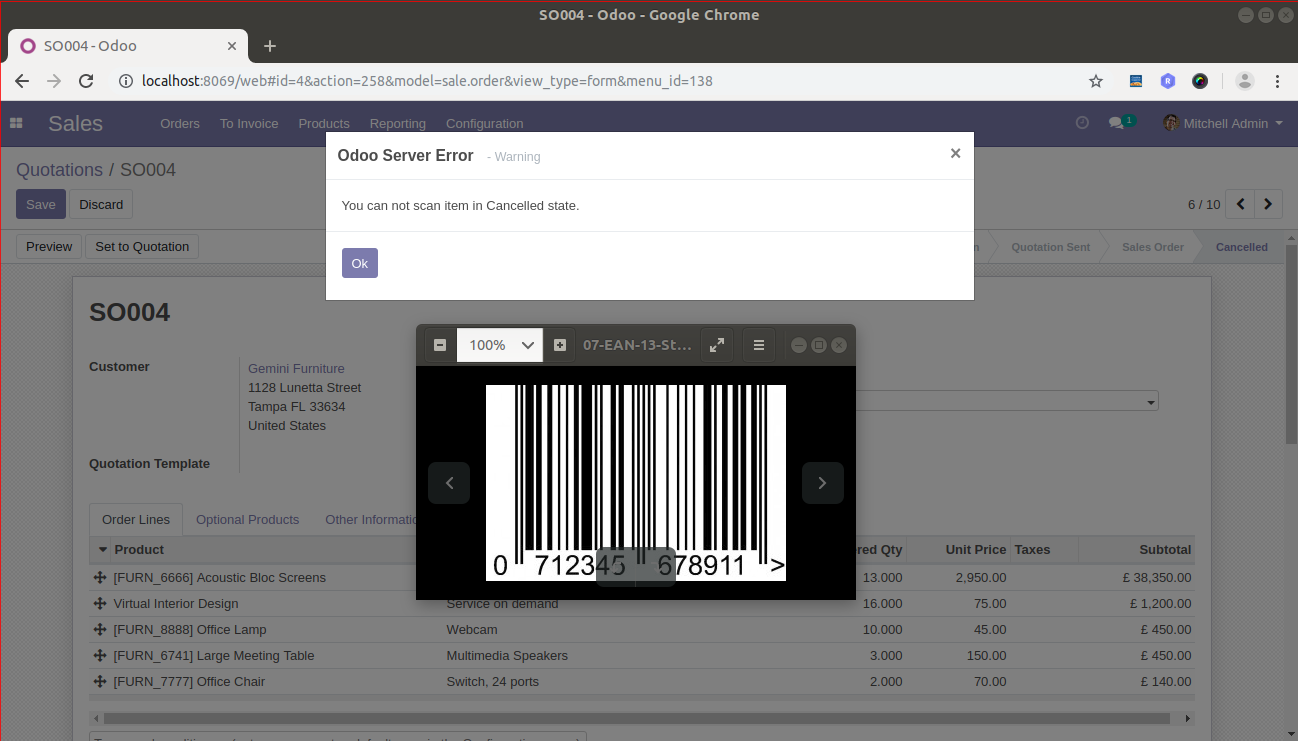Switch to the Optional Products tab
Viewport: 1298px width, 741px height.
[247, 520]
